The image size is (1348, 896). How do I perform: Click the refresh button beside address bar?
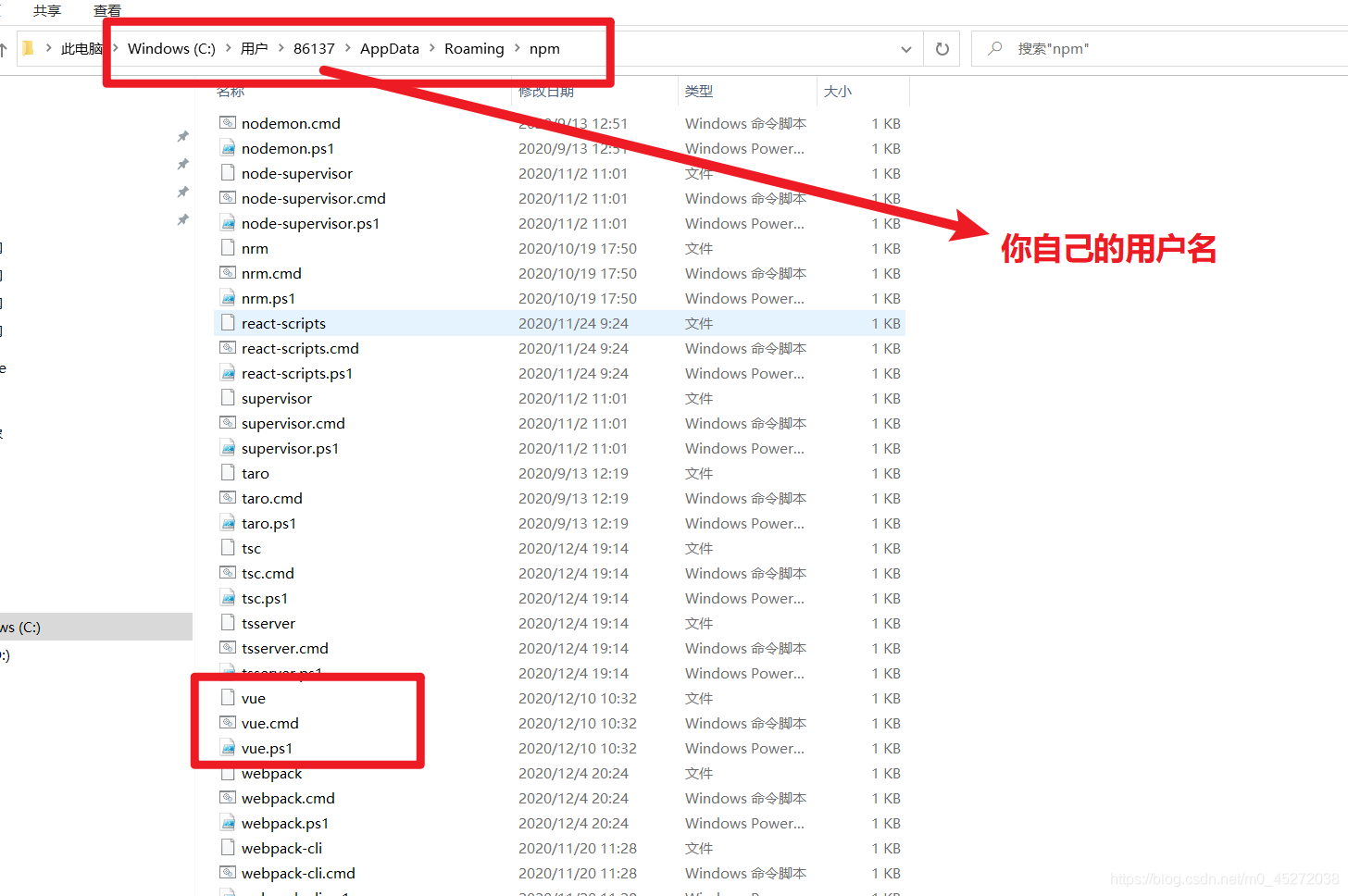[942, 49]
